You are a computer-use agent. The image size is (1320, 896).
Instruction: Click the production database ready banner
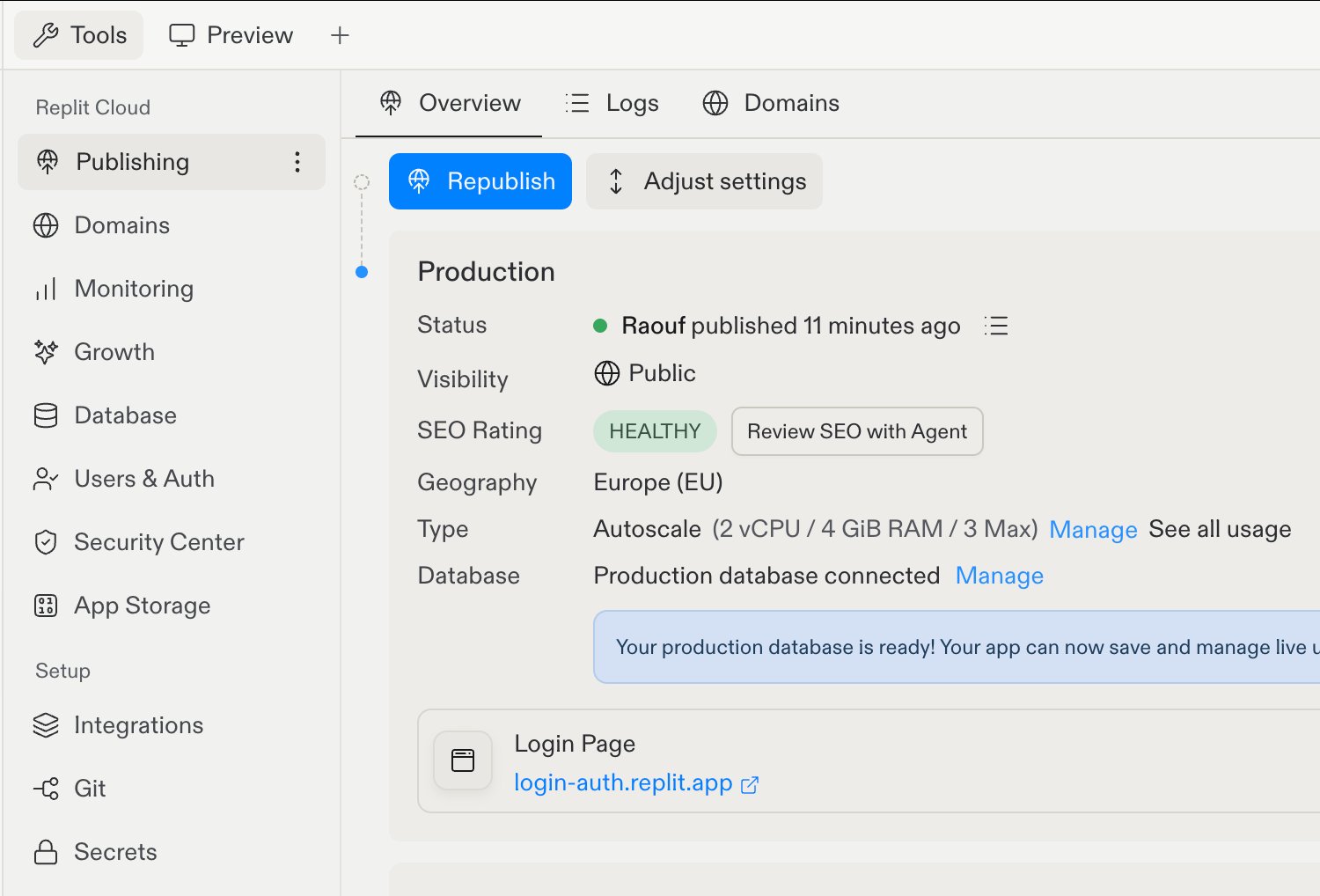pos(957,647)
